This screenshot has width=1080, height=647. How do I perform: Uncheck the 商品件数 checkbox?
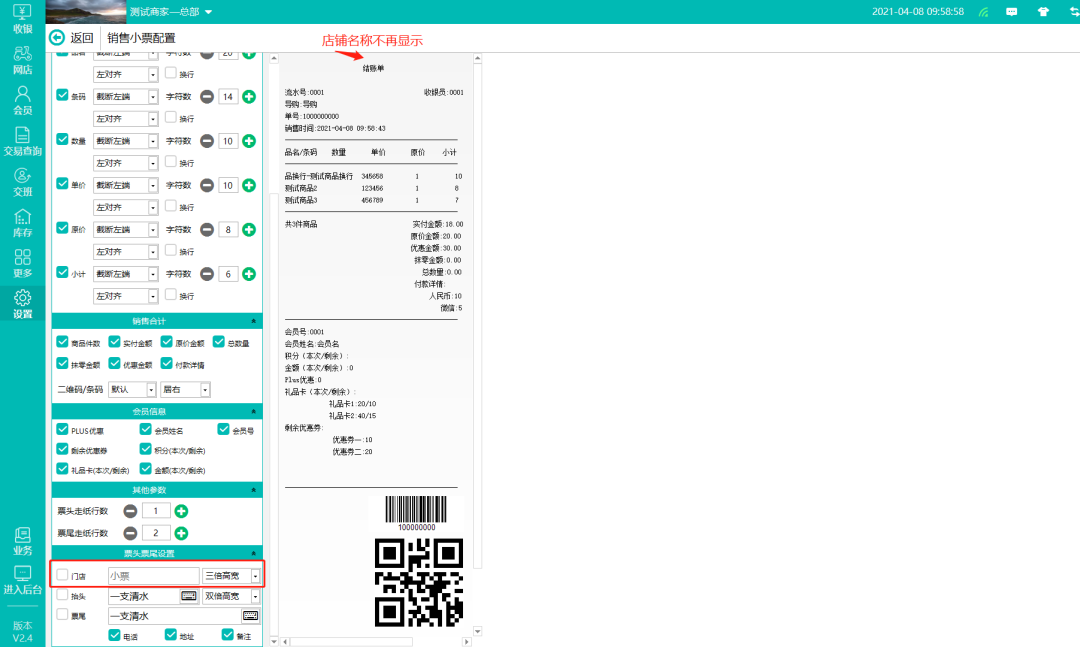point(63,342)
